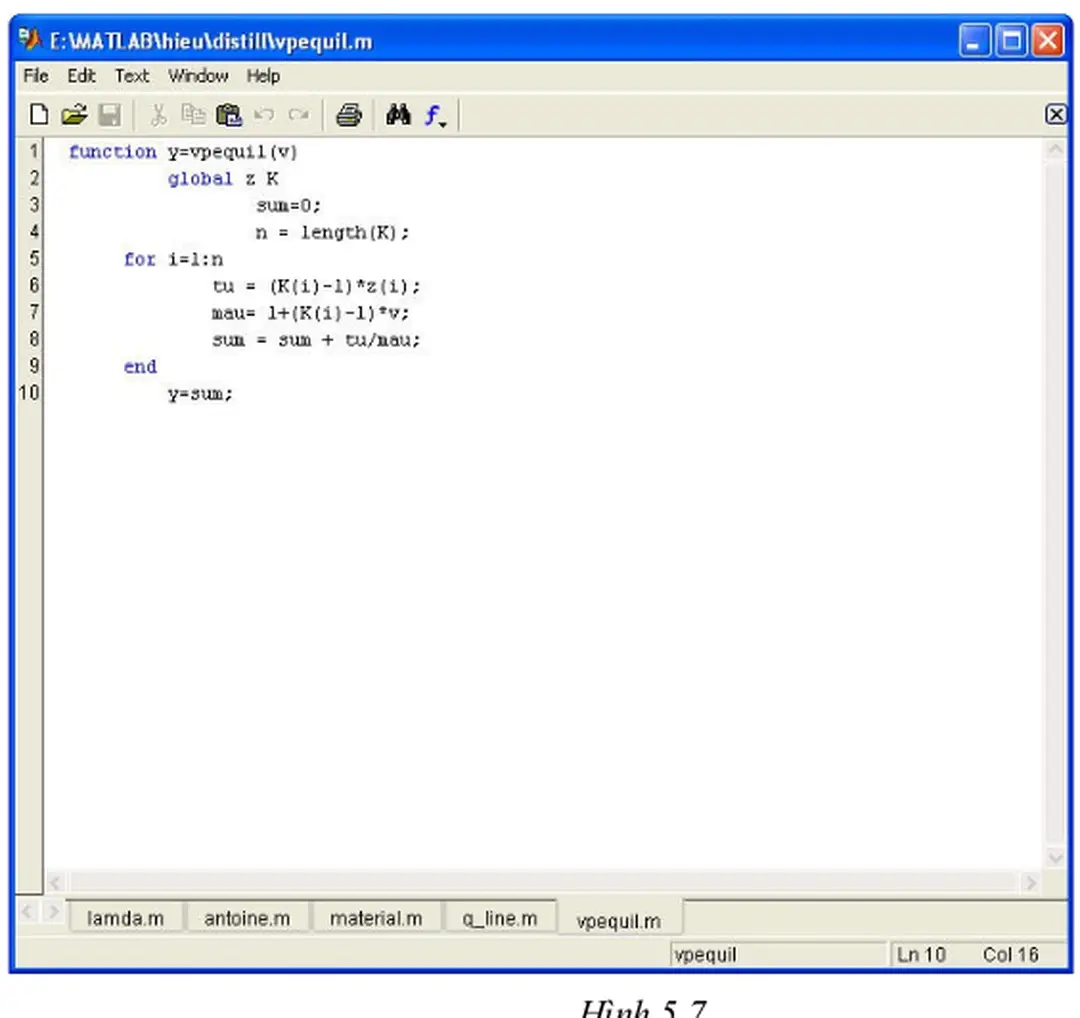Undo the last edit
Image resolution: width=1080 pixels, height=1018 pixels.
point(264,114)
